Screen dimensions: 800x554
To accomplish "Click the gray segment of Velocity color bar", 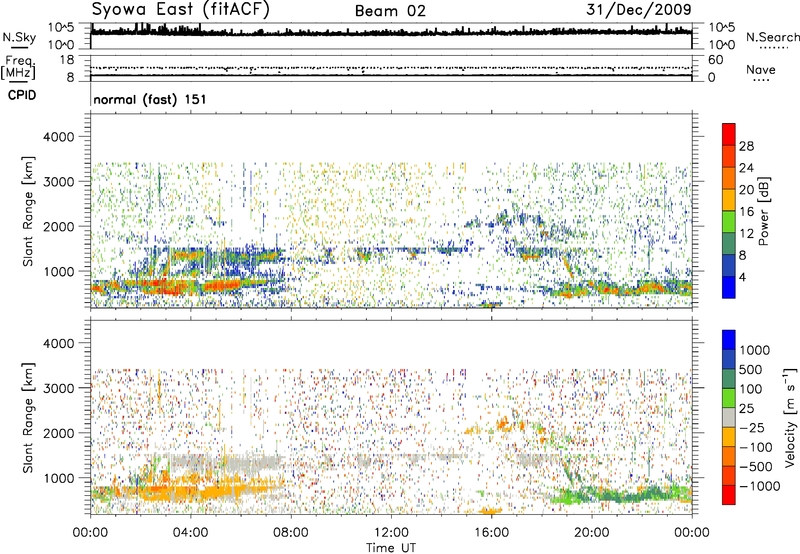I will 729,417.
